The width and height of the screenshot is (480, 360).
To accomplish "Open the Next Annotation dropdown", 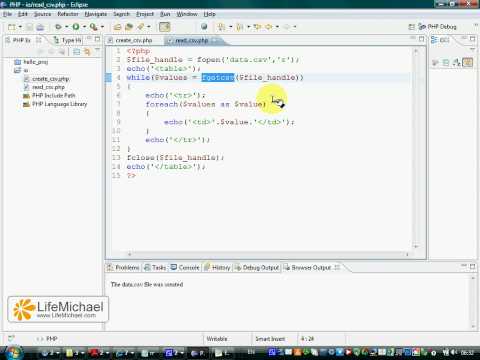I will [x=230, y=27].
